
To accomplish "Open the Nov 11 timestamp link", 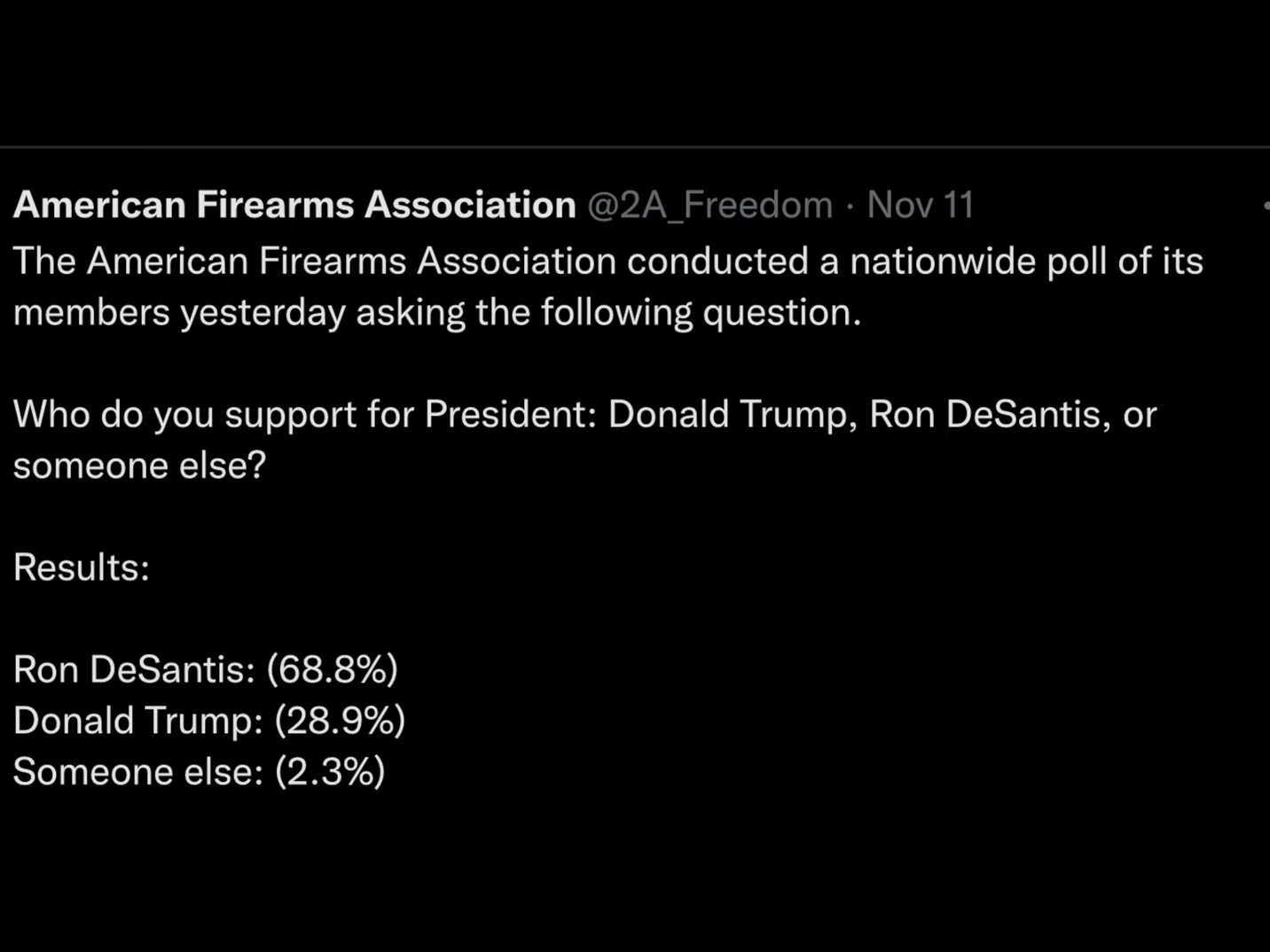I will tap(920, 205).
